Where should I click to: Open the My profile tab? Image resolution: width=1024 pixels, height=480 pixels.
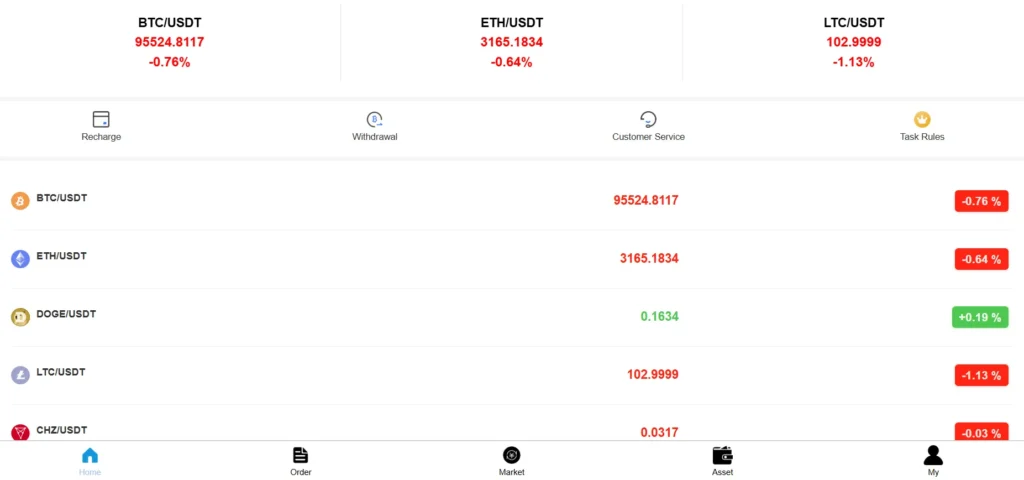pos(933,460)
